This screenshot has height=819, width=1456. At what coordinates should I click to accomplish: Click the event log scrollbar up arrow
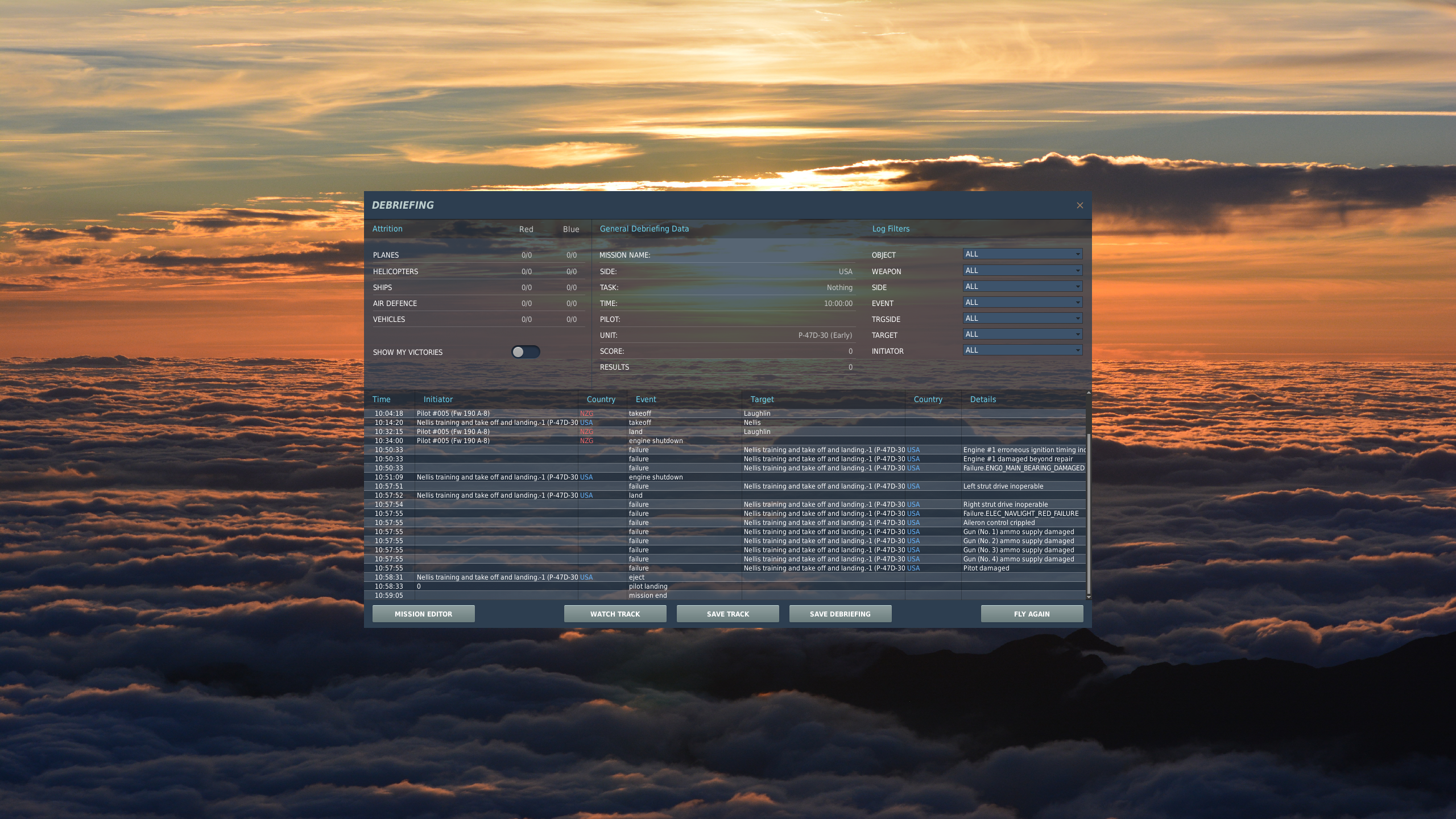(x=1089, y=392)
